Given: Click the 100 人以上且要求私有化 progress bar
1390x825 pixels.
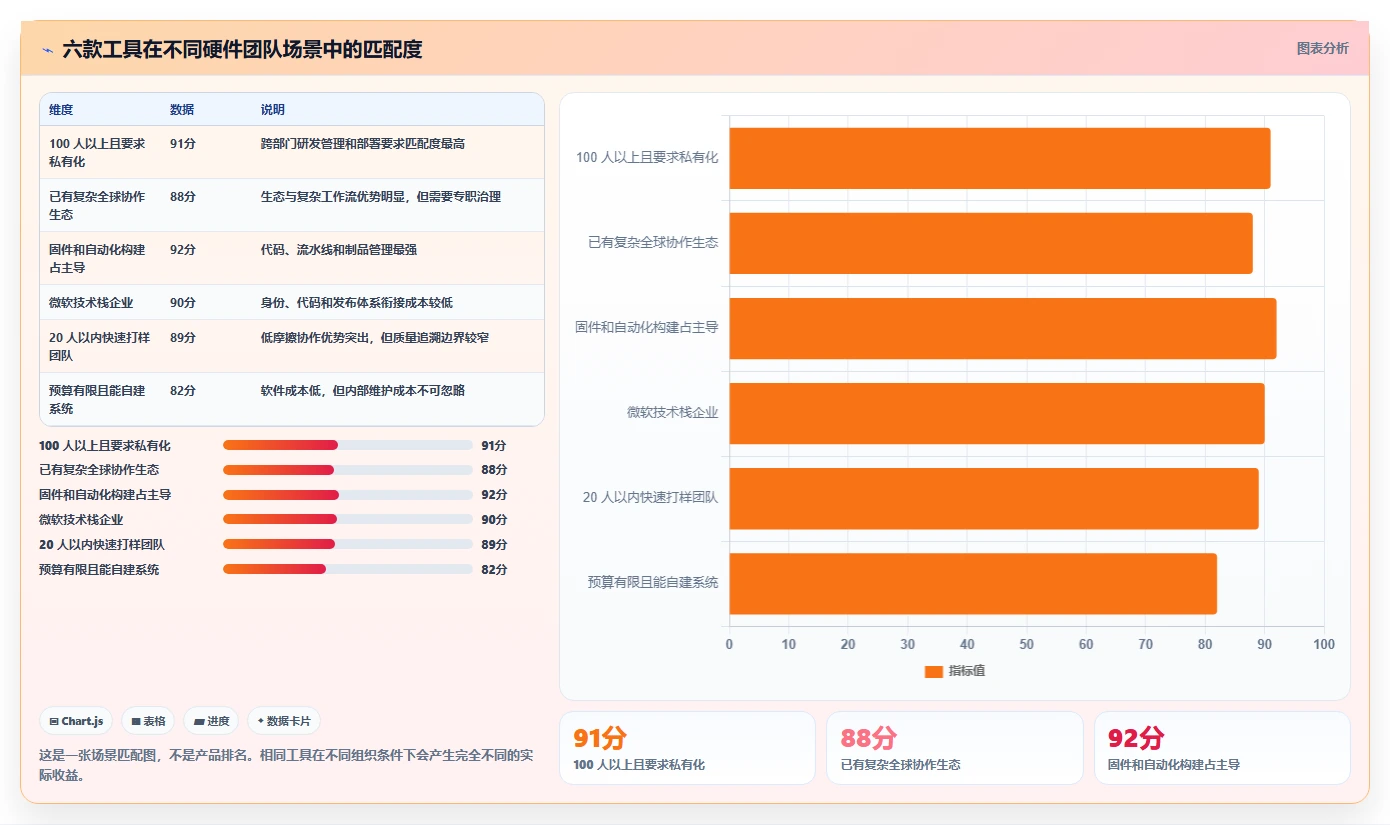Looking at the screenshot, I should 347,445.
